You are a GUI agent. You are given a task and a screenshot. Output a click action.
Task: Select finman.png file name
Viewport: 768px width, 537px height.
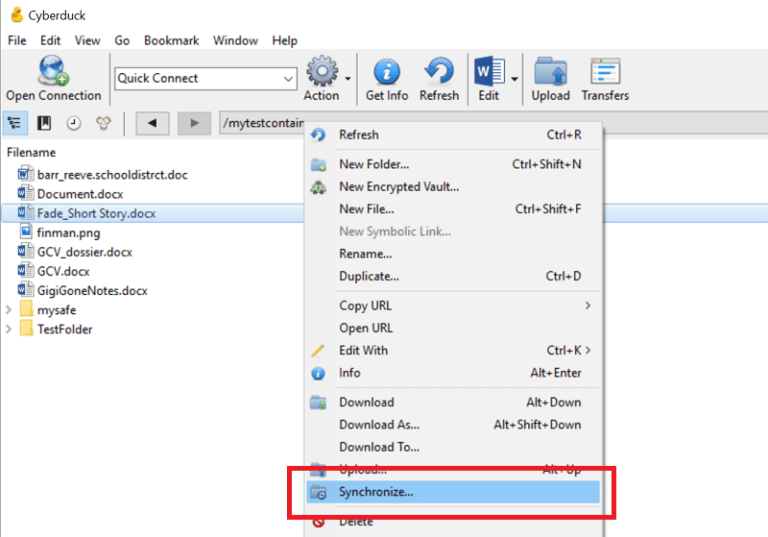pos(69,232)
